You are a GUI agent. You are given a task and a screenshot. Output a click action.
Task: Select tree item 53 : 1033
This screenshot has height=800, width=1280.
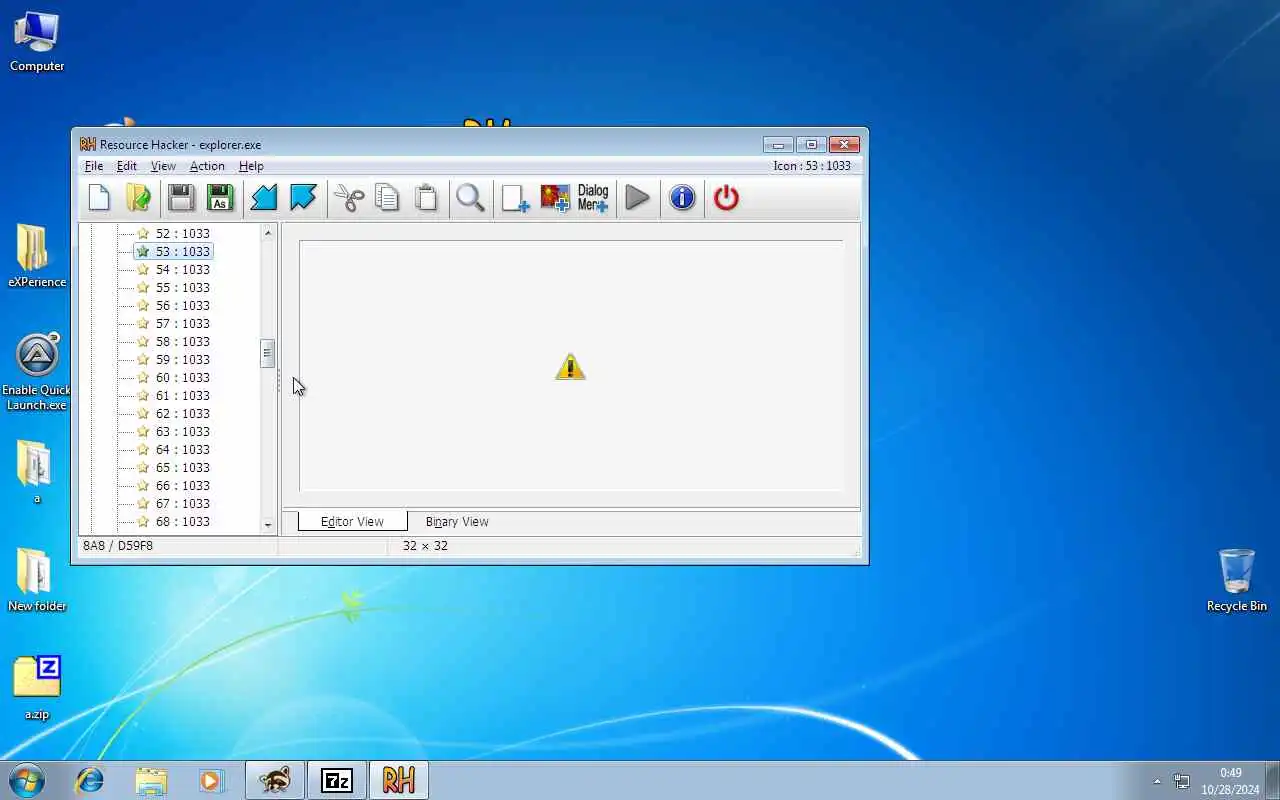[182, 251]
